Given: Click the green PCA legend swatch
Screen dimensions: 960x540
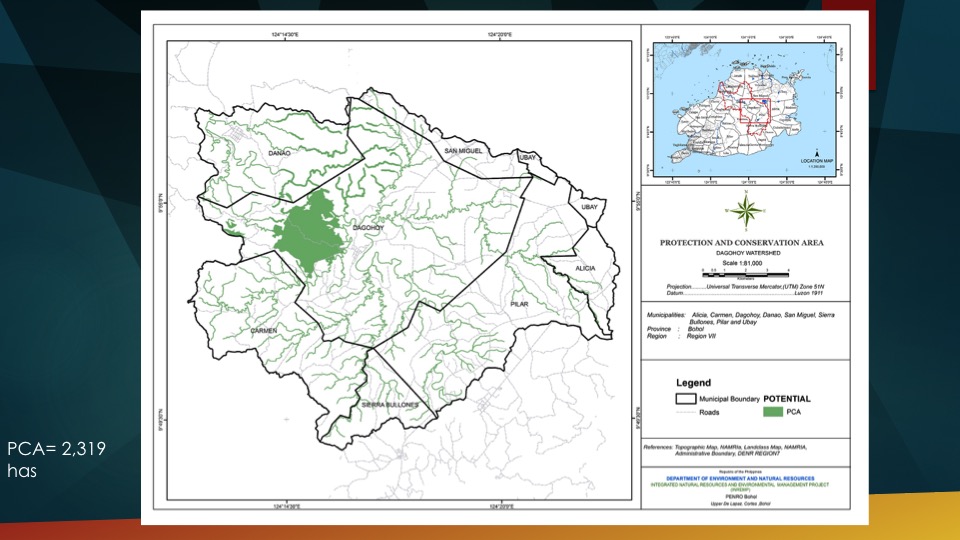Looking at the screenshot, I should 774,411.
